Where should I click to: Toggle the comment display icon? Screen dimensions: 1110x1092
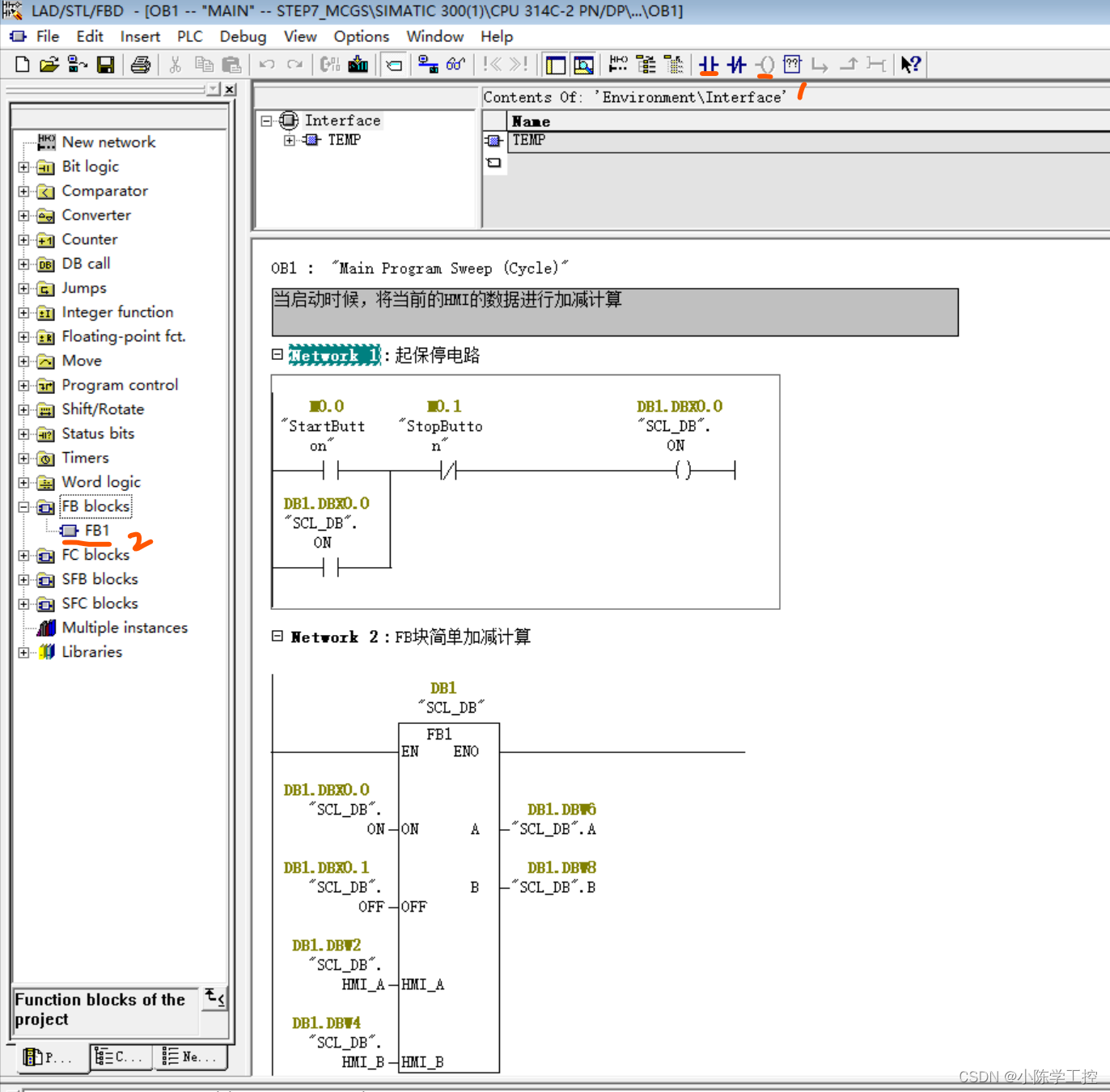[x=394, y=65]
